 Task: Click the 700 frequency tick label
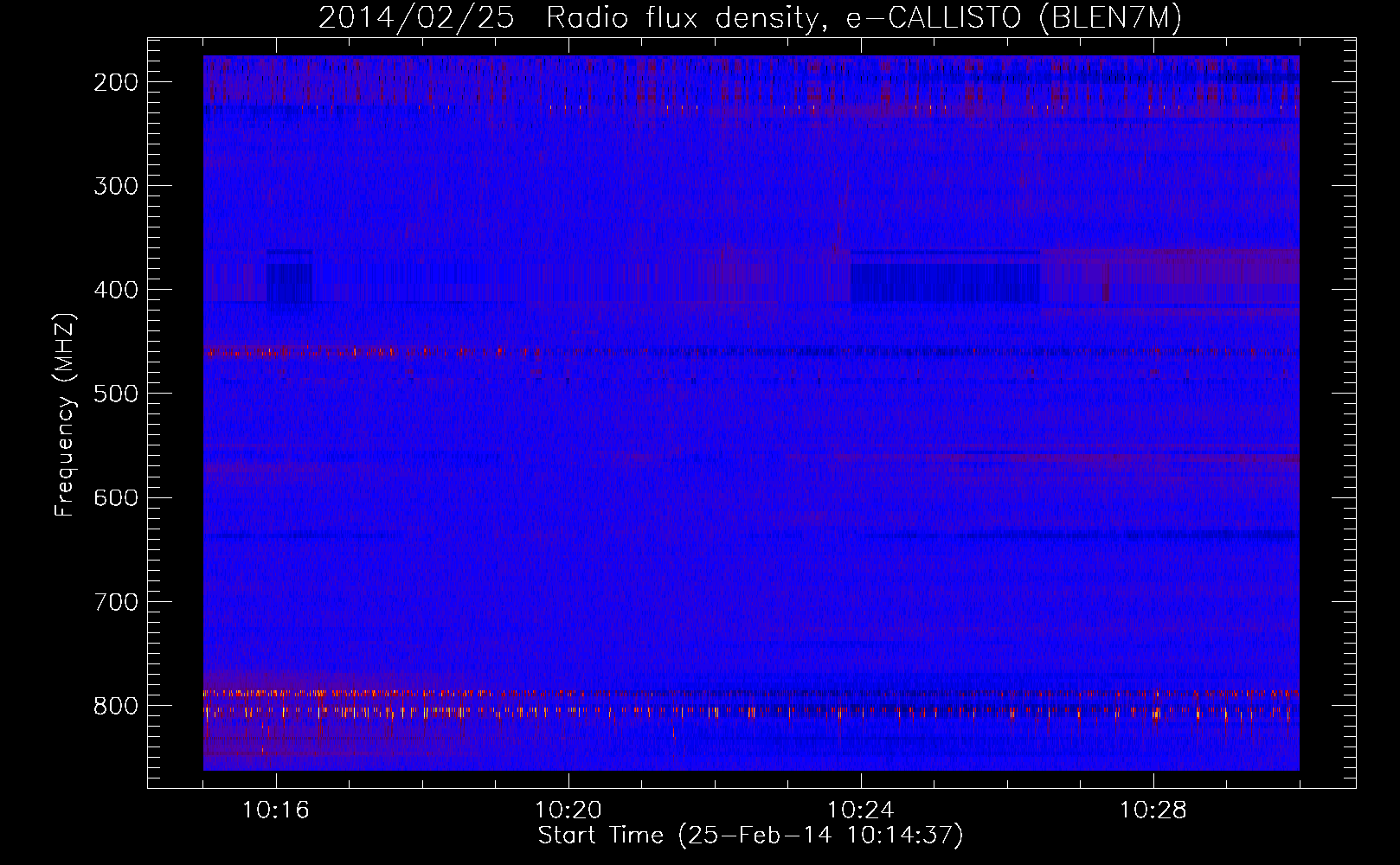point(115,601)
